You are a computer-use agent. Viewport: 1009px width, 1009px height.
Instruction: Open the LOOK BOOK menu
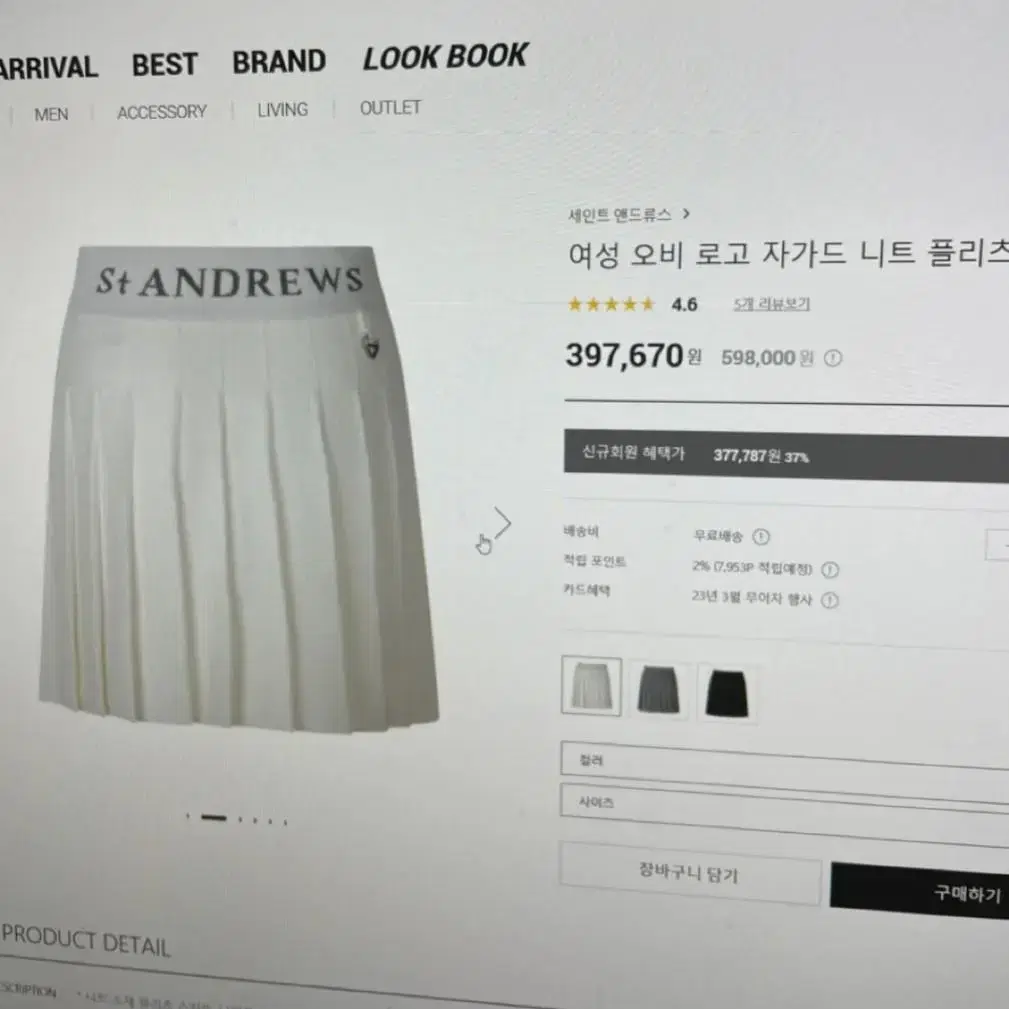[445, 57]
